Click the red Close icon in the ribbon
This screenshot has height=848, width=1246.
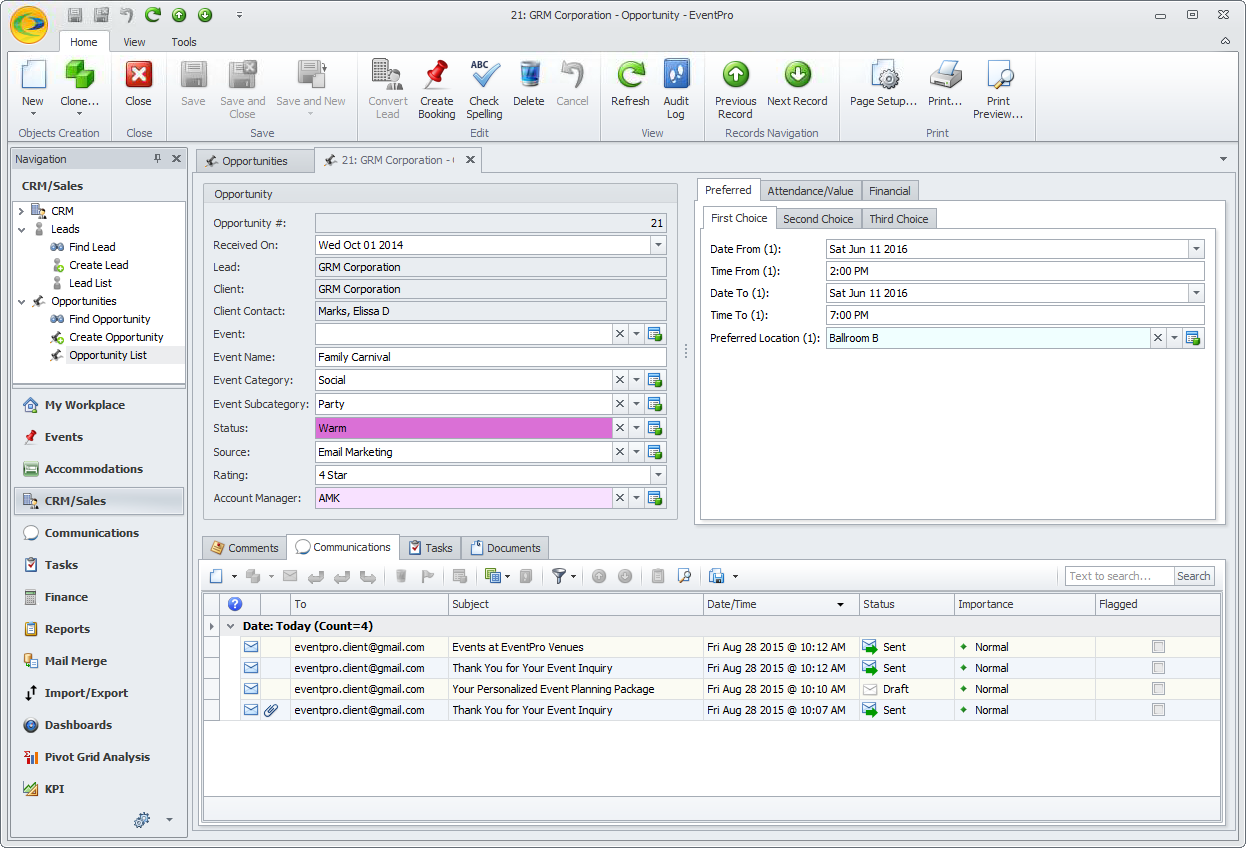coord(138,76)
